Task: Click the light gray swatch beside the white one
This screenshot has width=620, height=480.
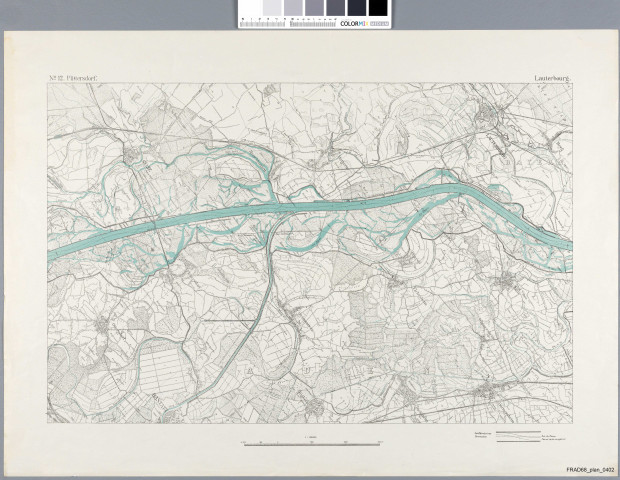Action: tap(270, 8)
